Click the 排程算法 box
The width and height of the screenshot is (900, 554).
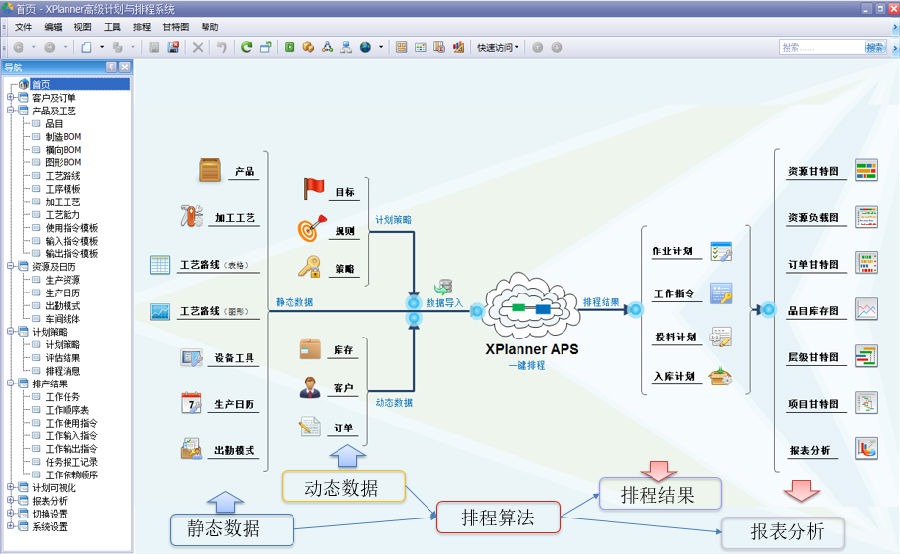(x=497, y=517)
